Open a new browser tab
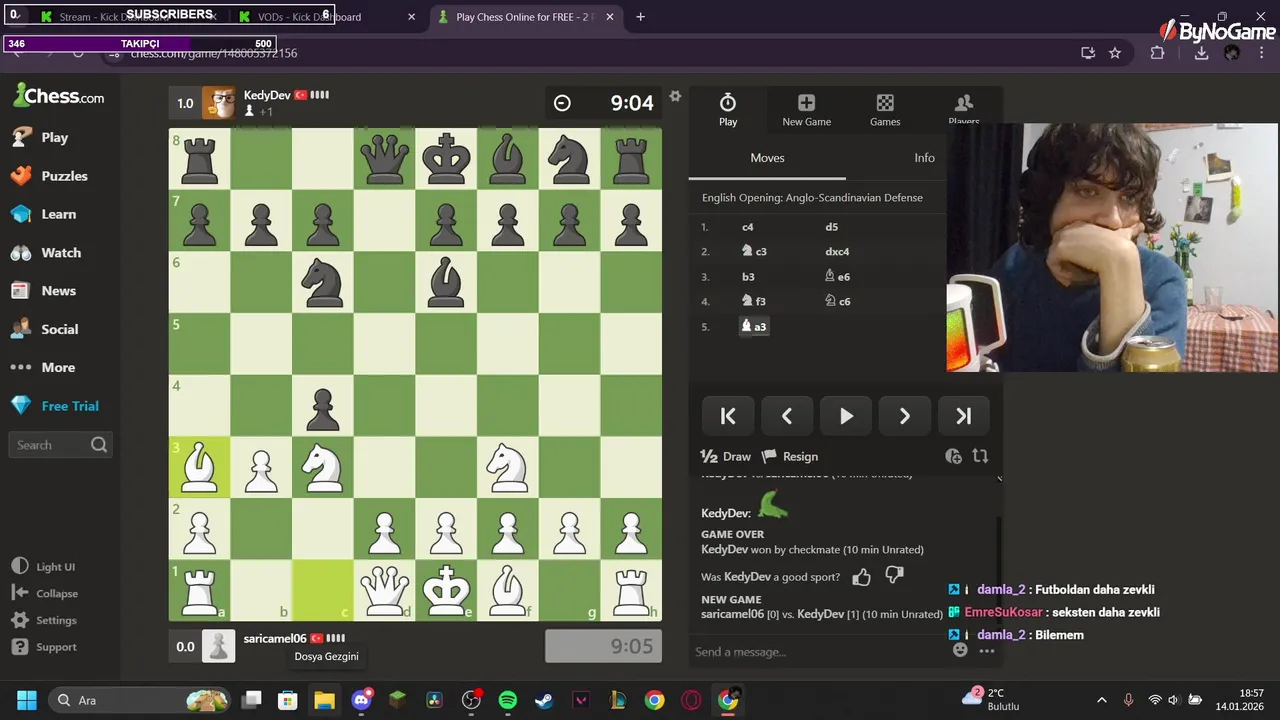Image resolution: width=1280 pixels, height=720 pixels. (640, 17)
